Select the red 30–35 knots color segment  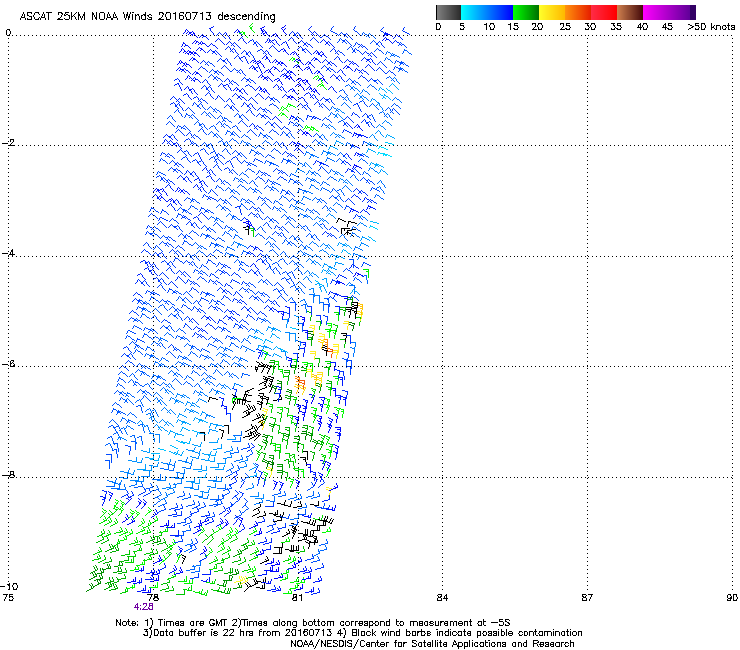[x=604, y=12]
